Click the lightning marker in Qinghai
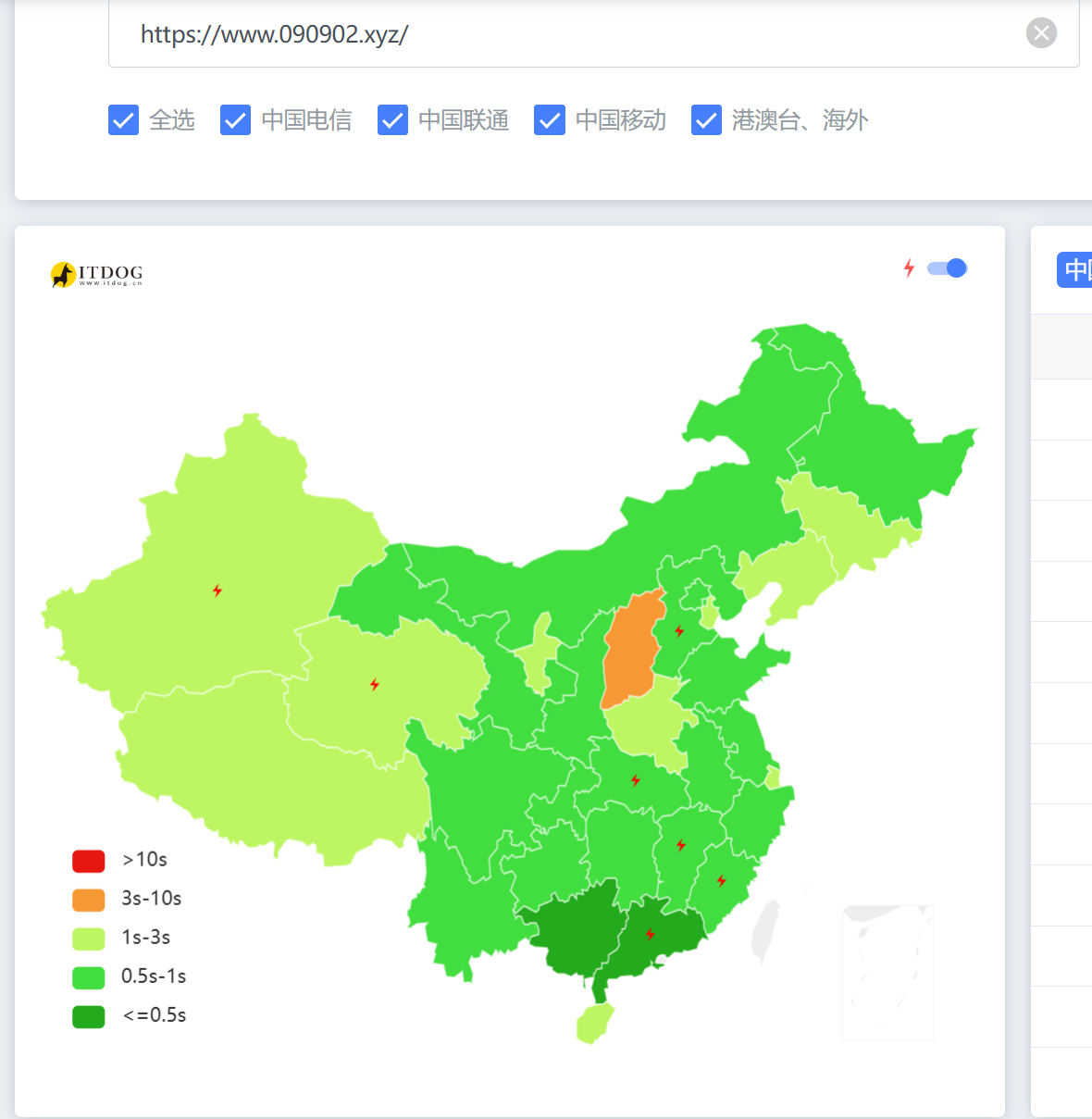This screenshot has height=1119, width=1092. click(x=375, y=685)
